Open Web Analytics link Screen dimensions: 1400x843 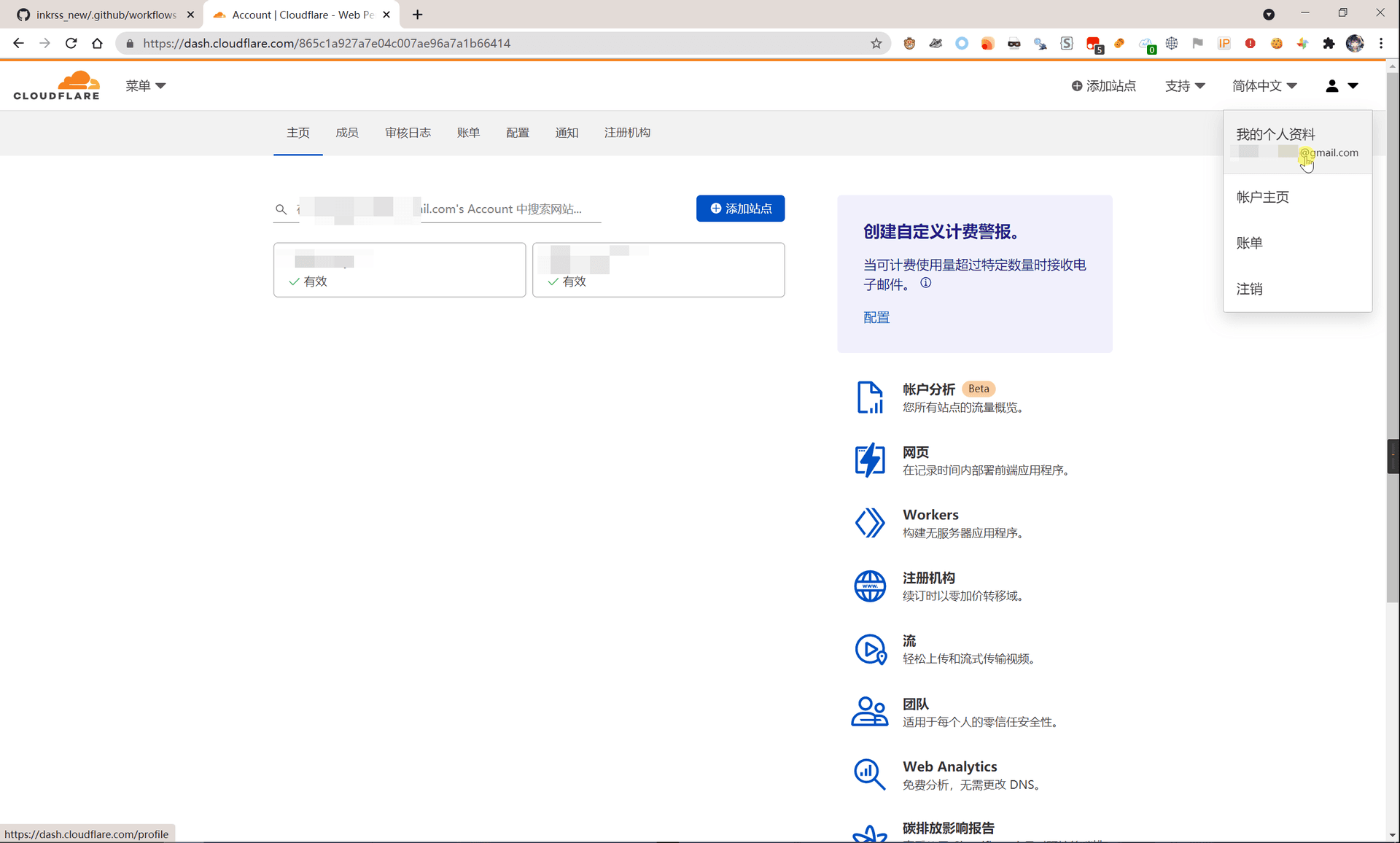(949, 766)
